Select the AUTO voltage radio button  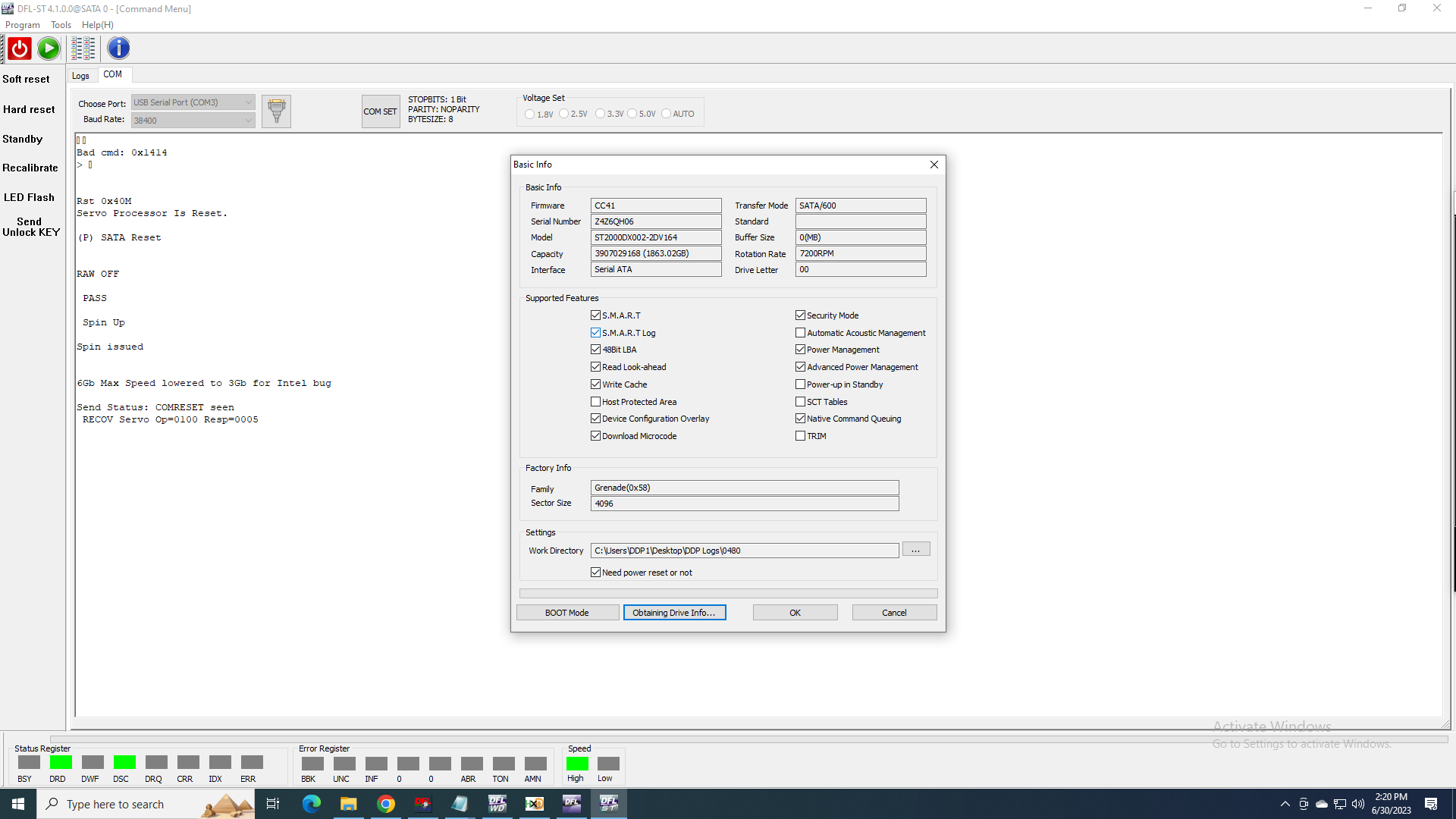pos(667,114)
